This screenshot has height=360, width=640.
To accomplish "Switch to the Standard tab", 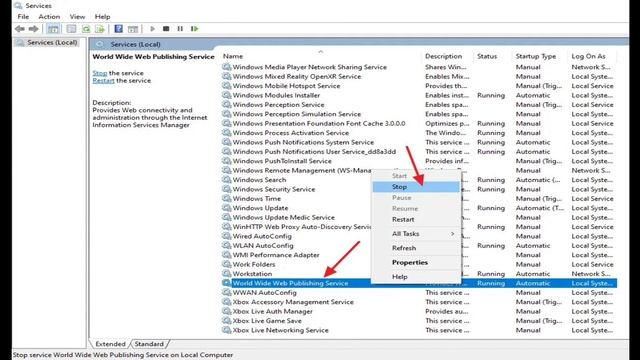I will tap(149, 344).
